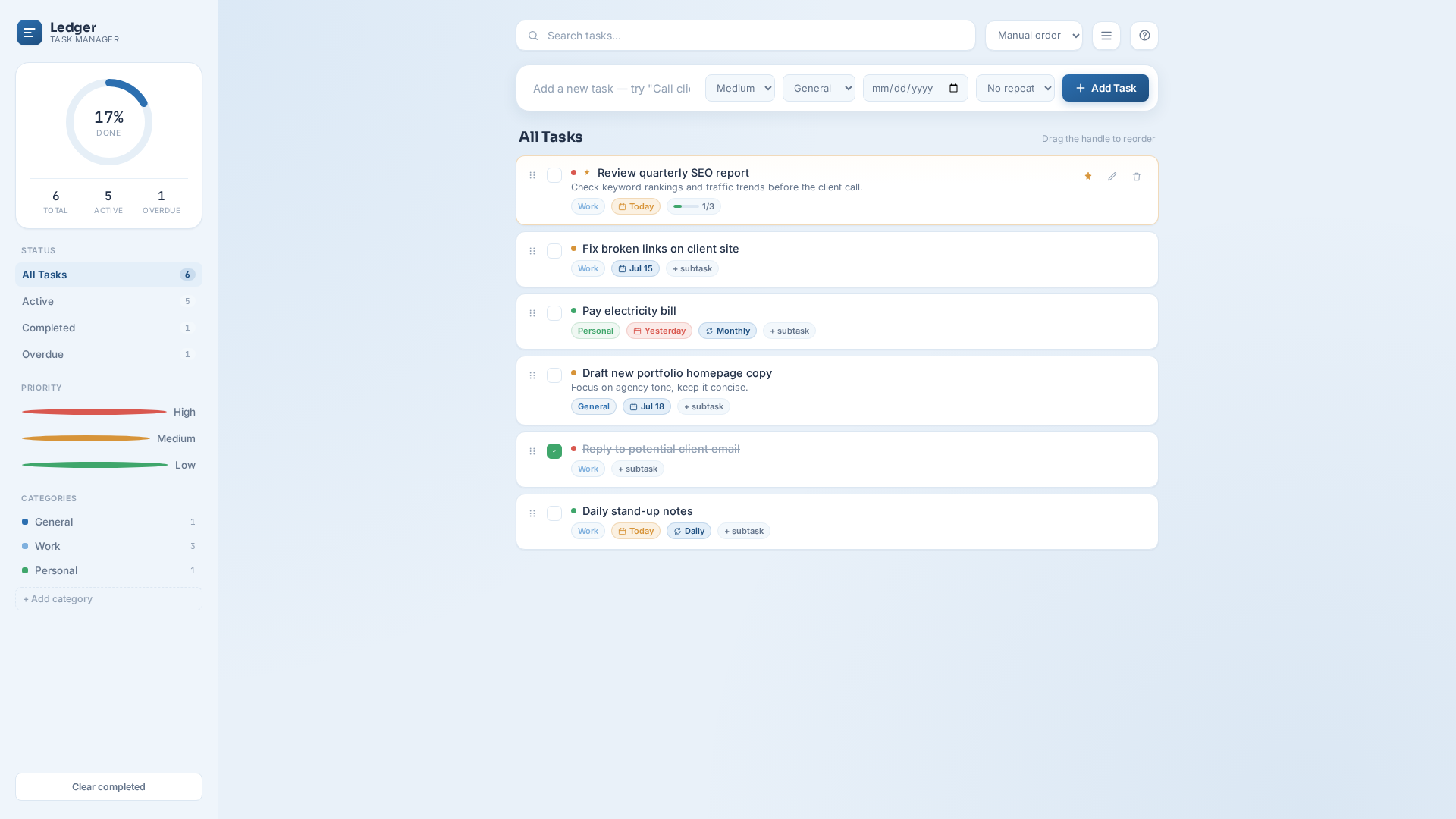Click the Ledger app logo icon
Viewport: 1456px width, 819px height.
[30, 33]
